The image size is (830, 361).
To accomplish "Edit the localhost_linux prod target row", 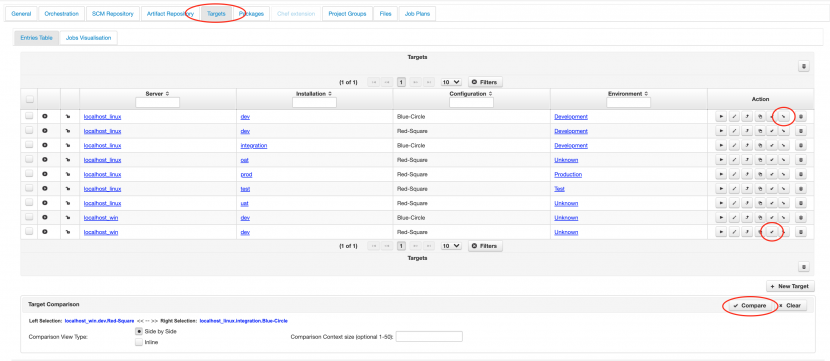I will (x=734, y=174).
